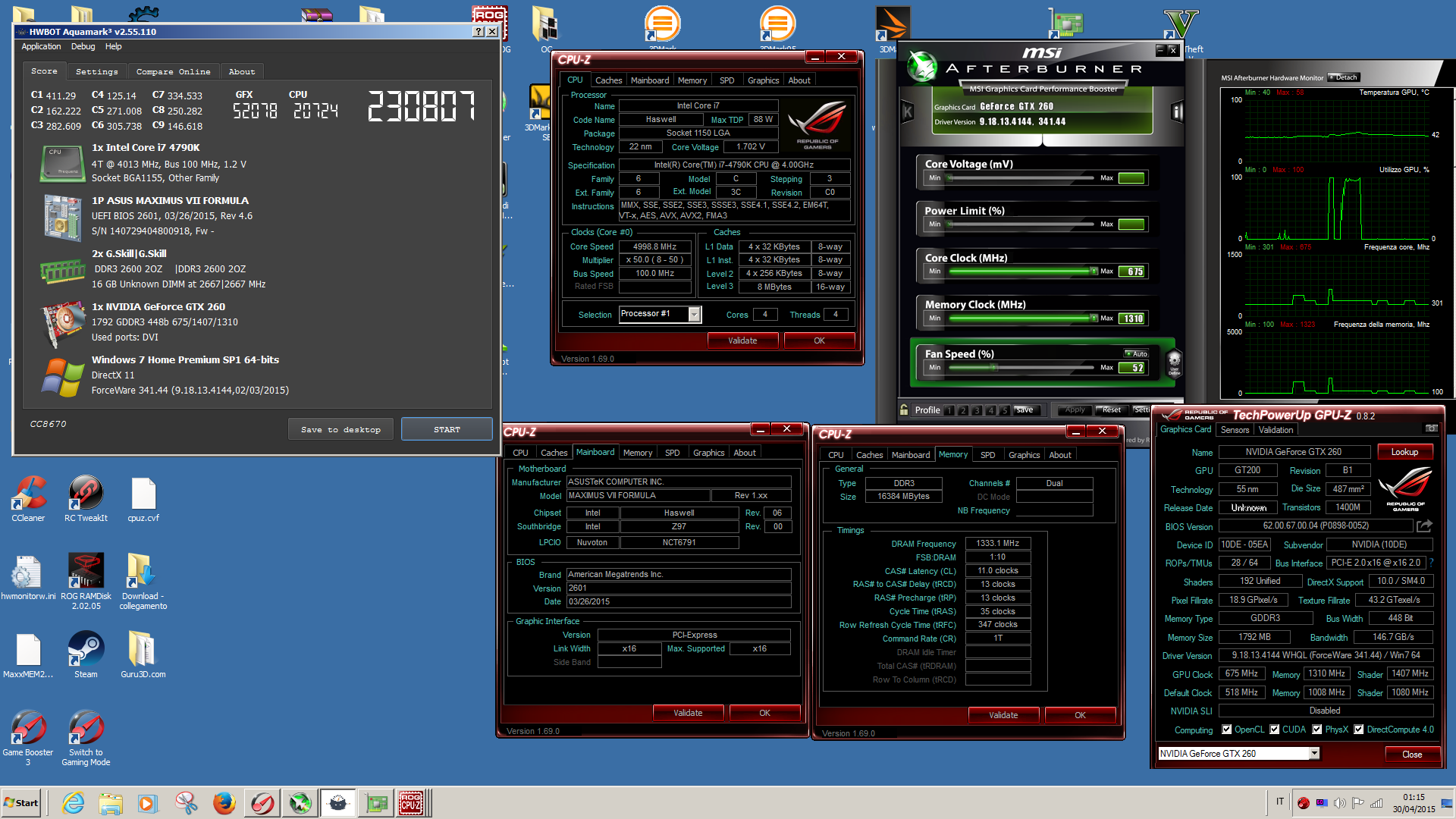Viewport: 1456px width, 819px height.
Task: Click OK in CPU-Z Memory window
Action: (x=1080, y=715)
